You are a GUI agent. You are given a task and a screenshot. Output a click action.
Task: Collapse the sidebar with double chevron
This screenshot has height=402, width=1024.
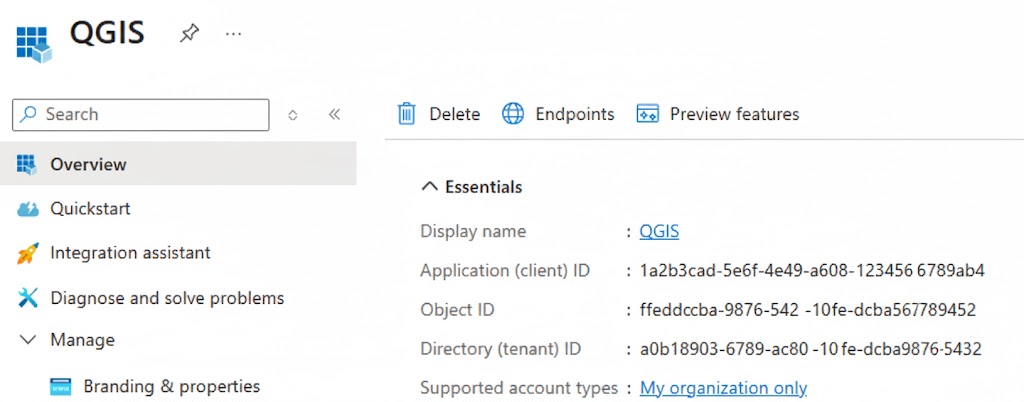click(334, 115)
